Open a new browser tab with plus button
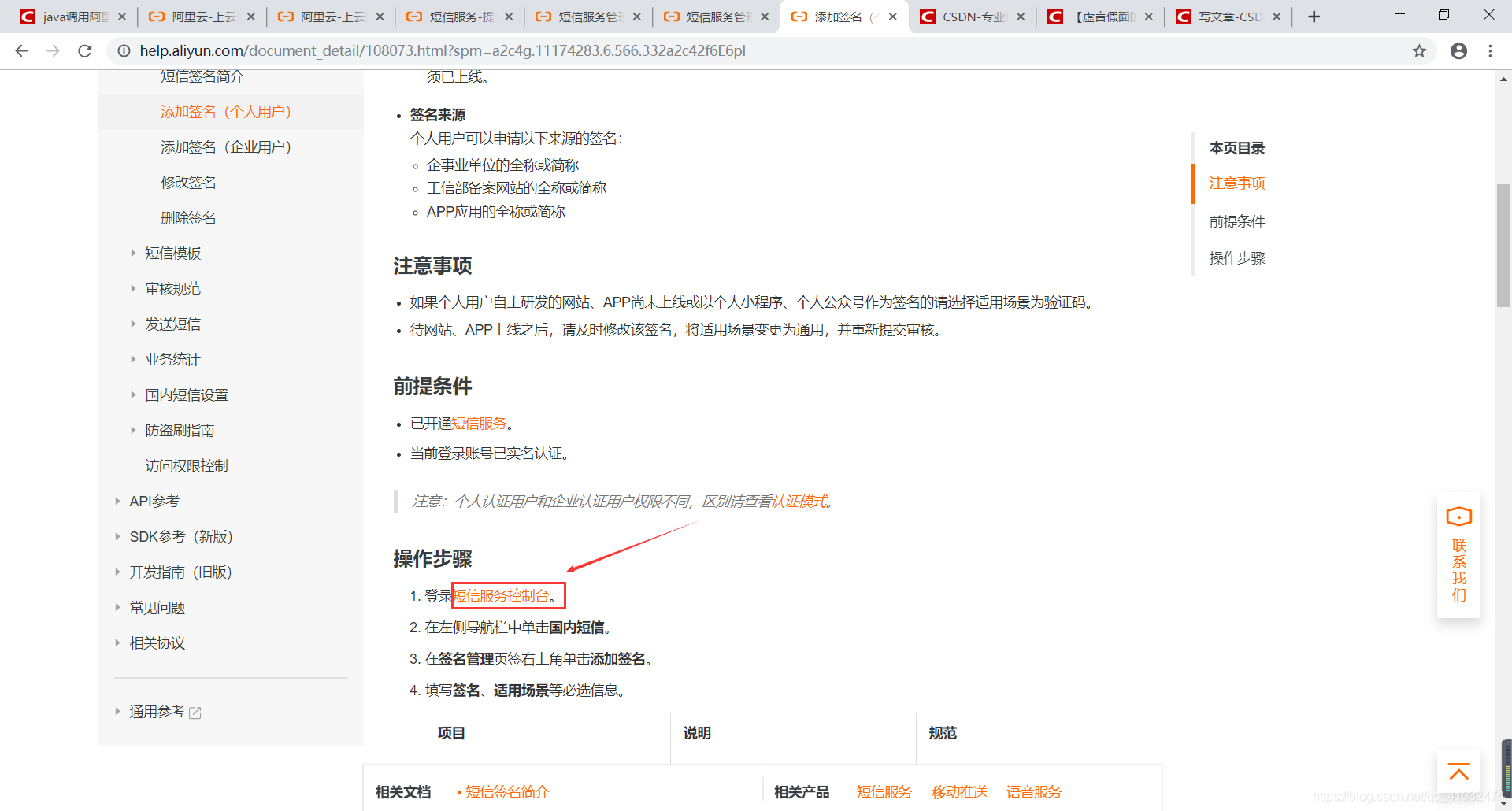This screenshot has height=811, width=1512. point(1313,16)
